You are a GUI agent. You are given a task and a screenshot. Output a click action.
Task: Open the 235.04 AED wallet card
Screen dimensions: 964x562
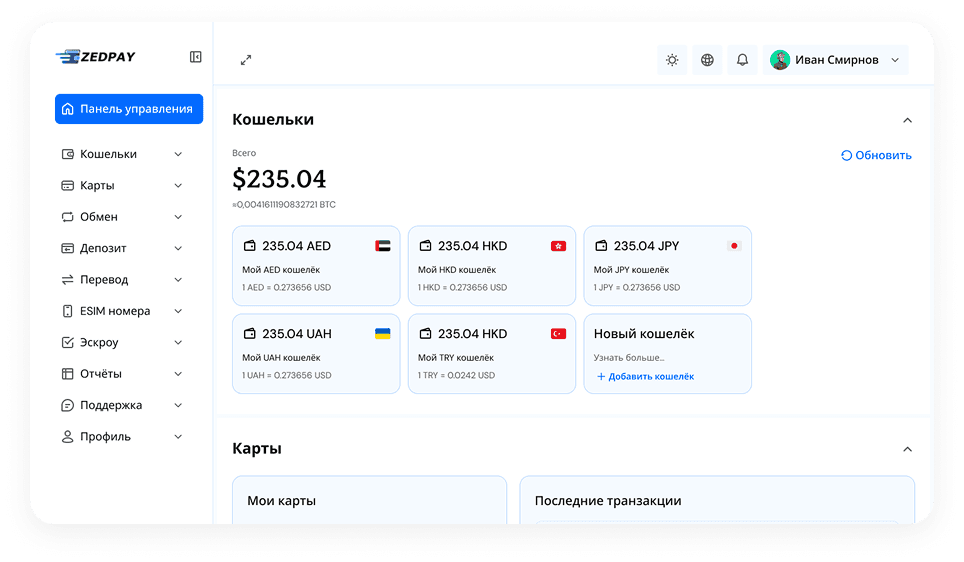[x=316, y=266]
